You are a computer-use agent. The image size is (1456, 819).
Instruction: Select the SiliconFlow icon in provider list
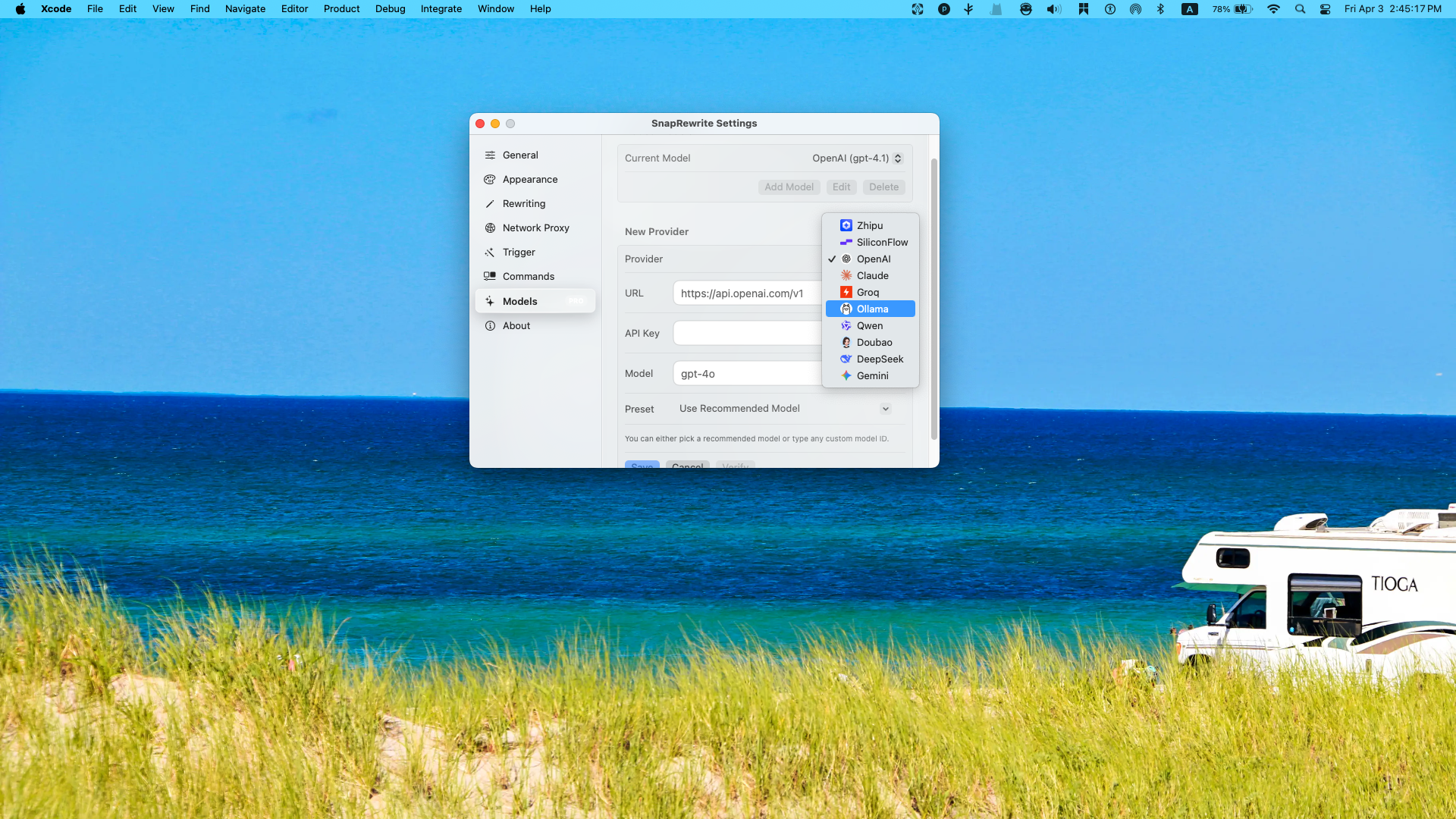(846, 242)
